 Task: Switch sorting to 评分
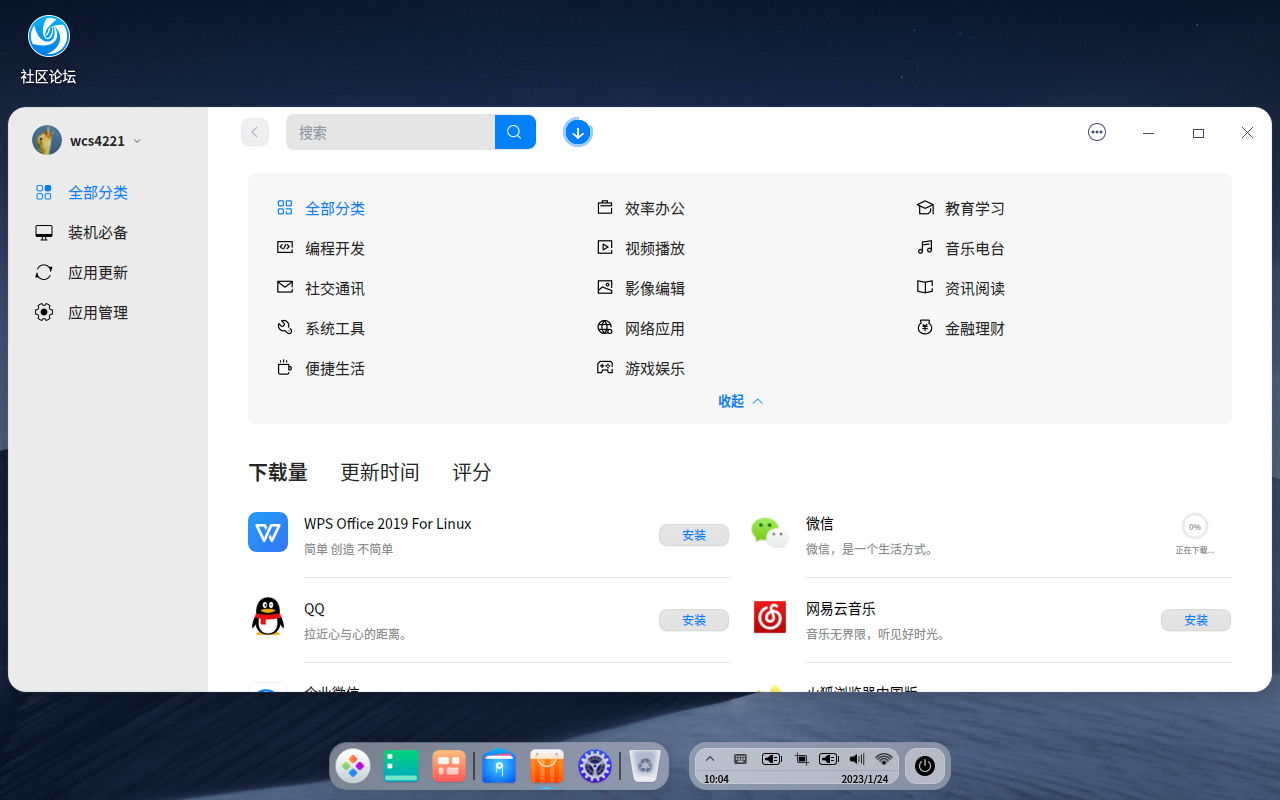471,472
